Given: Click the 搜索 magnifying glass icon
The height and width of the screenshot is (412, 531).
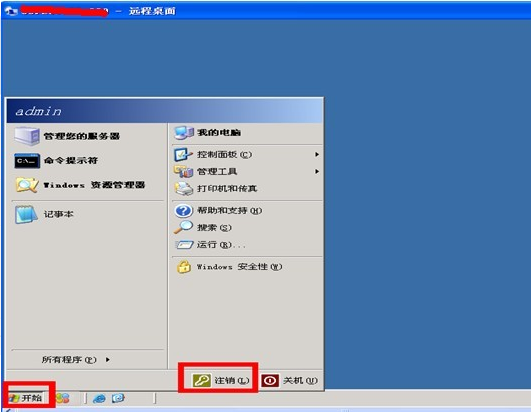Looking at the screenshot, I should click(183, 227).
